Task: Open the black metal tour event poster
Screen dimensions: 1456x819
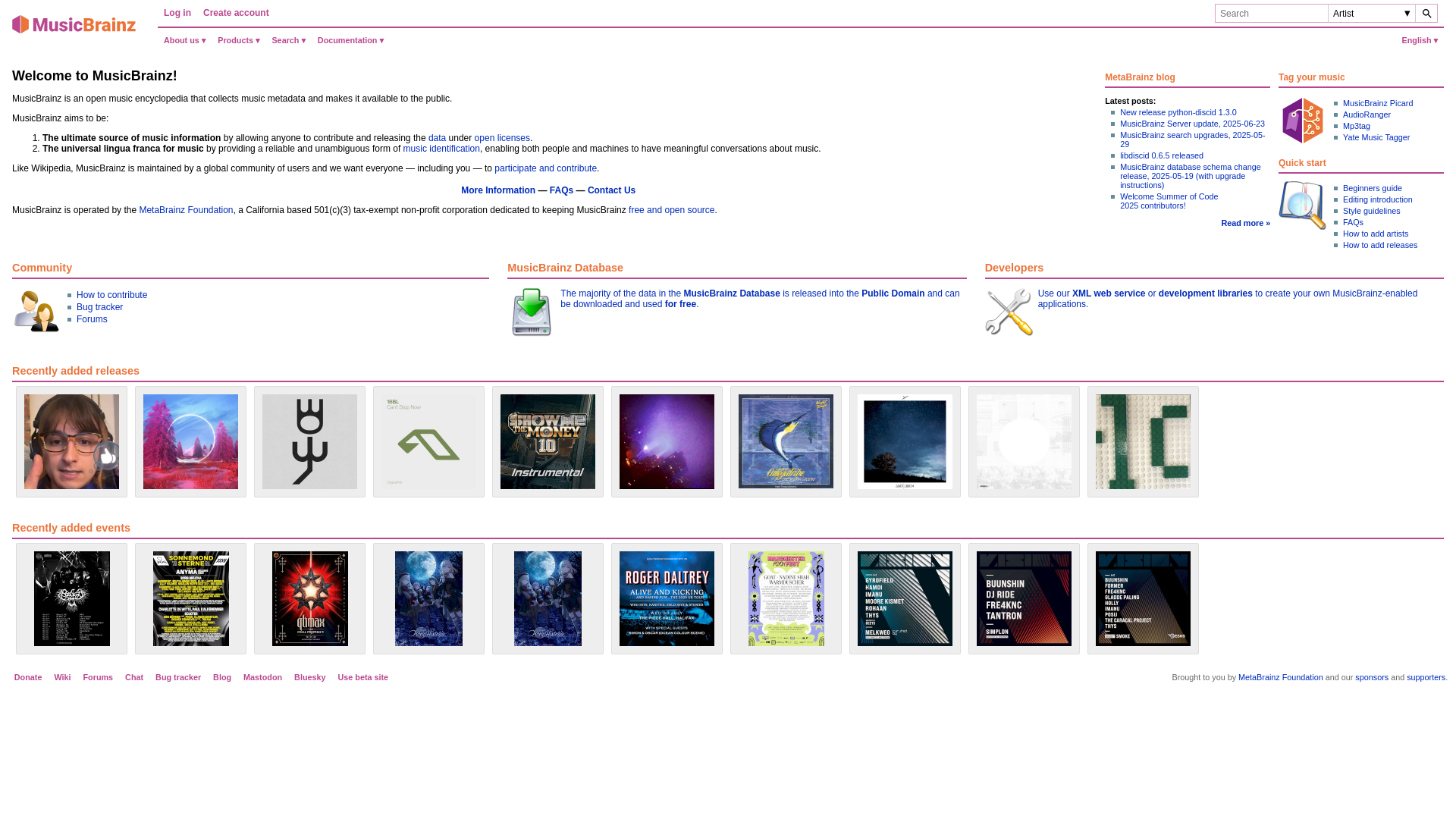Action: coord(71,598)
